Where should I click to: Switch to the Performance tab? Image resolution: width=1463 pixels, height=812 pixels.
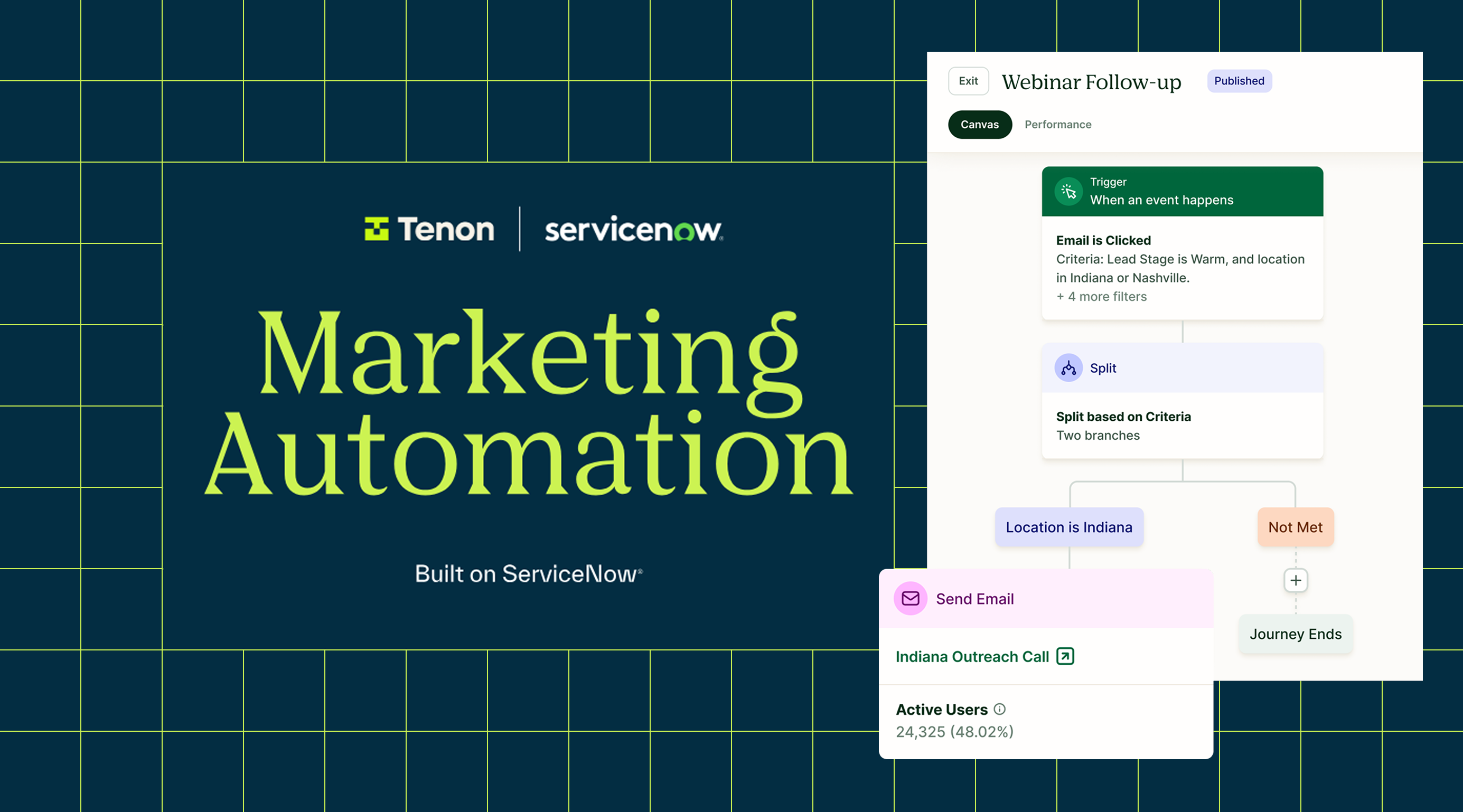click(x=1057, y=125)
